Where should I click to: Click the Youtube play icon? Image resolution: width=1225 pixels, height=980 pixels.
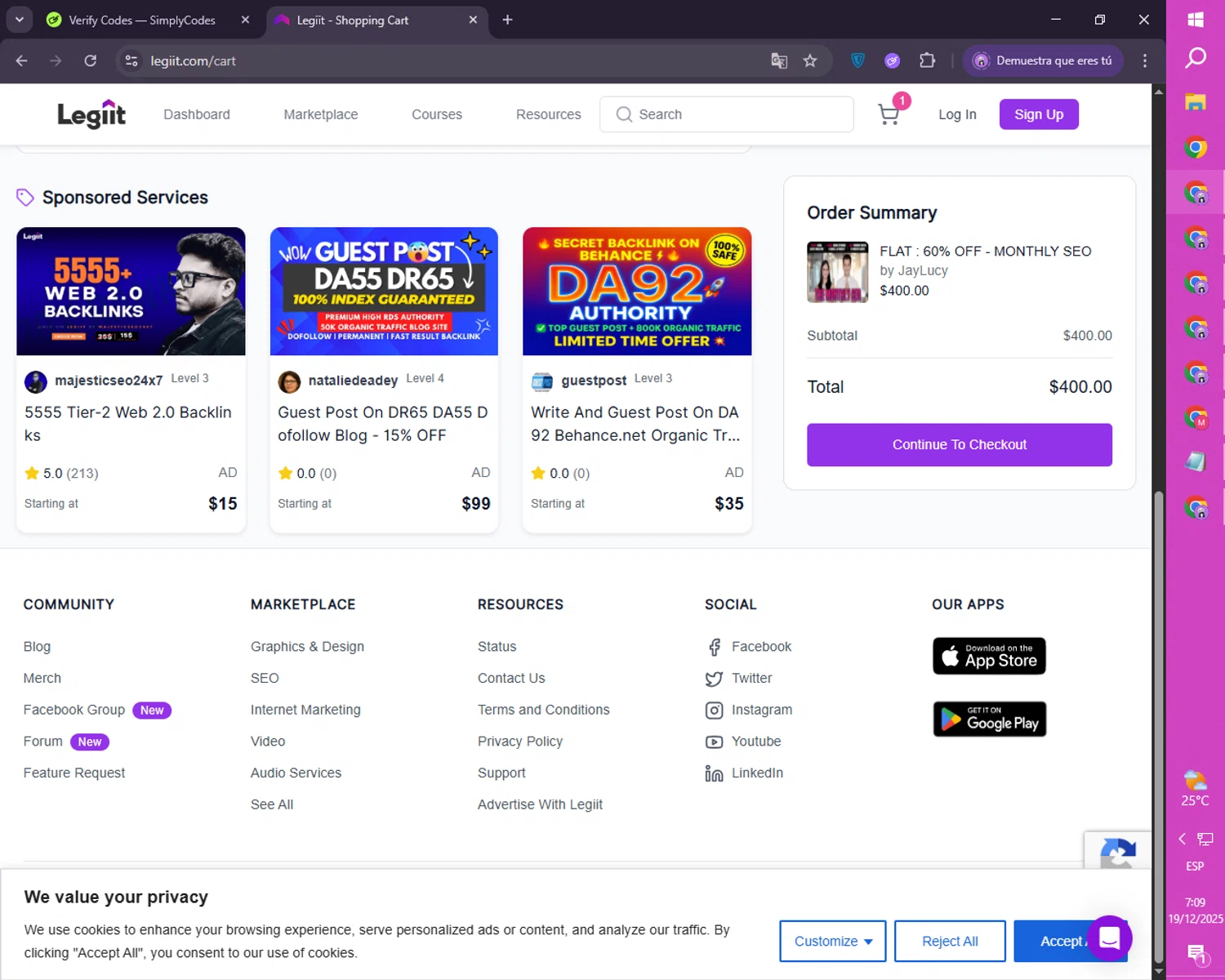[714, 742]
